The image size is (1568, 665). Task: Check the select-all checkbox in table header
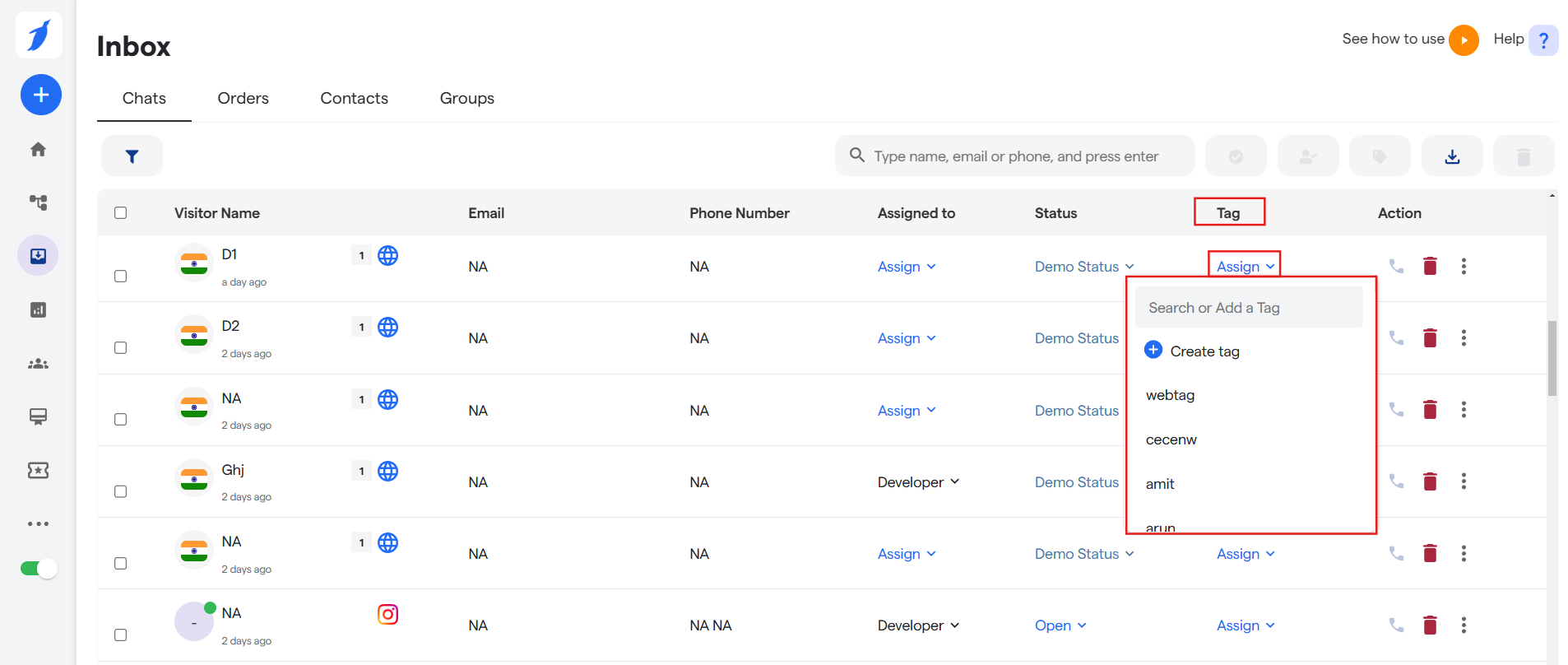coord(121,213)
